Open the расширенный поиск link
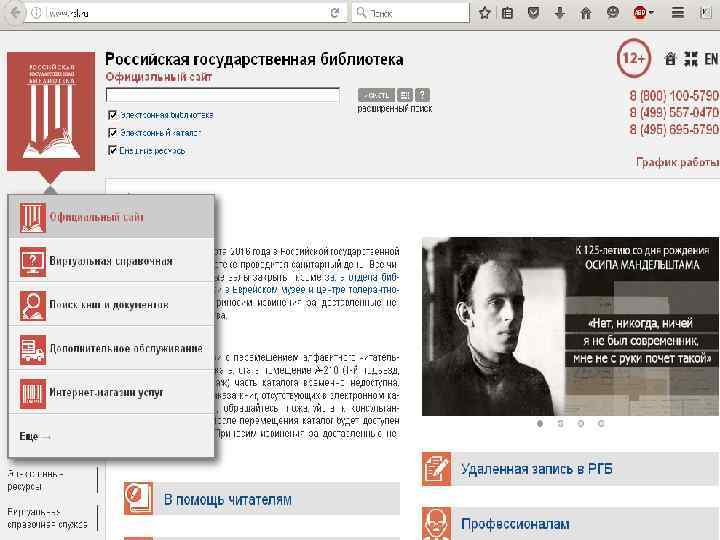Screen dimensions: 720x540 coord(394,109)
